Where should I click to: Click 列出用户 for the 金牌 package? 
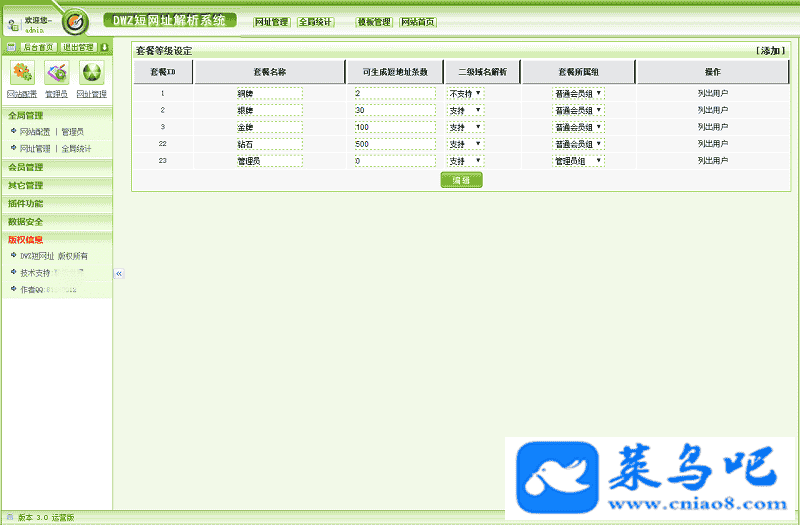click(x=713, y=127)
